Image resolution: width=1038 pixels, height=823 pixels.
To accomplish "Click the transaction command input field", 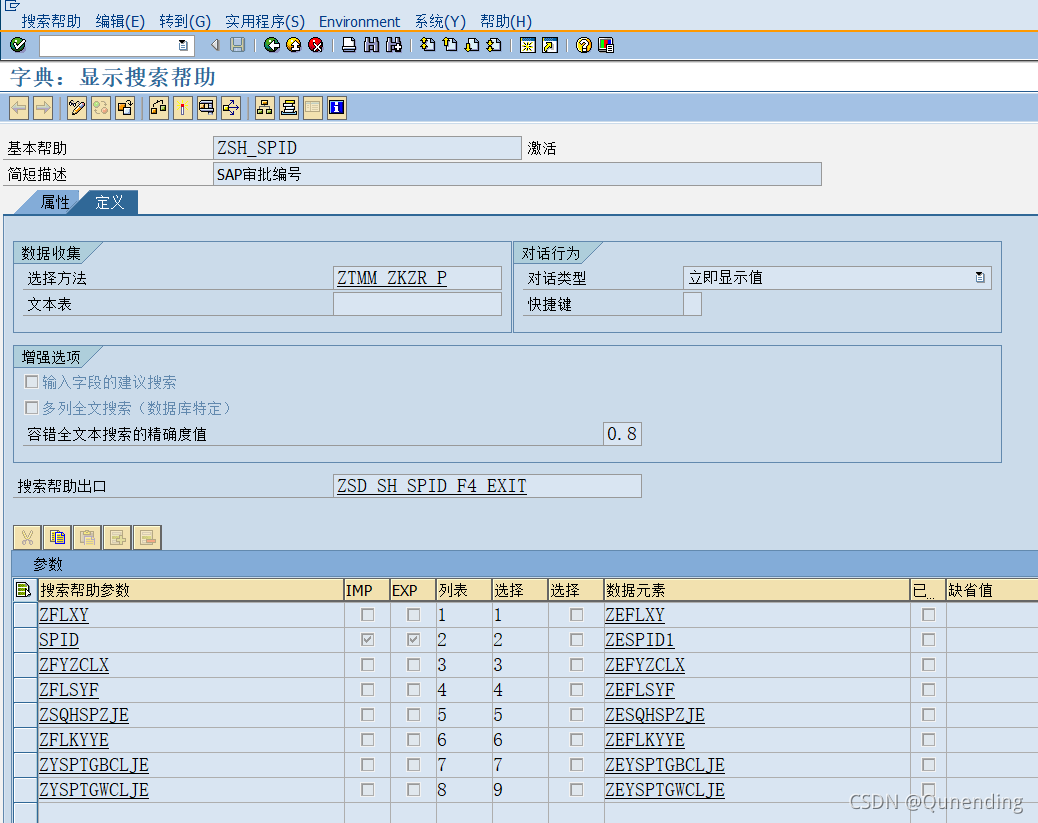I will click(x=108, y=45).
